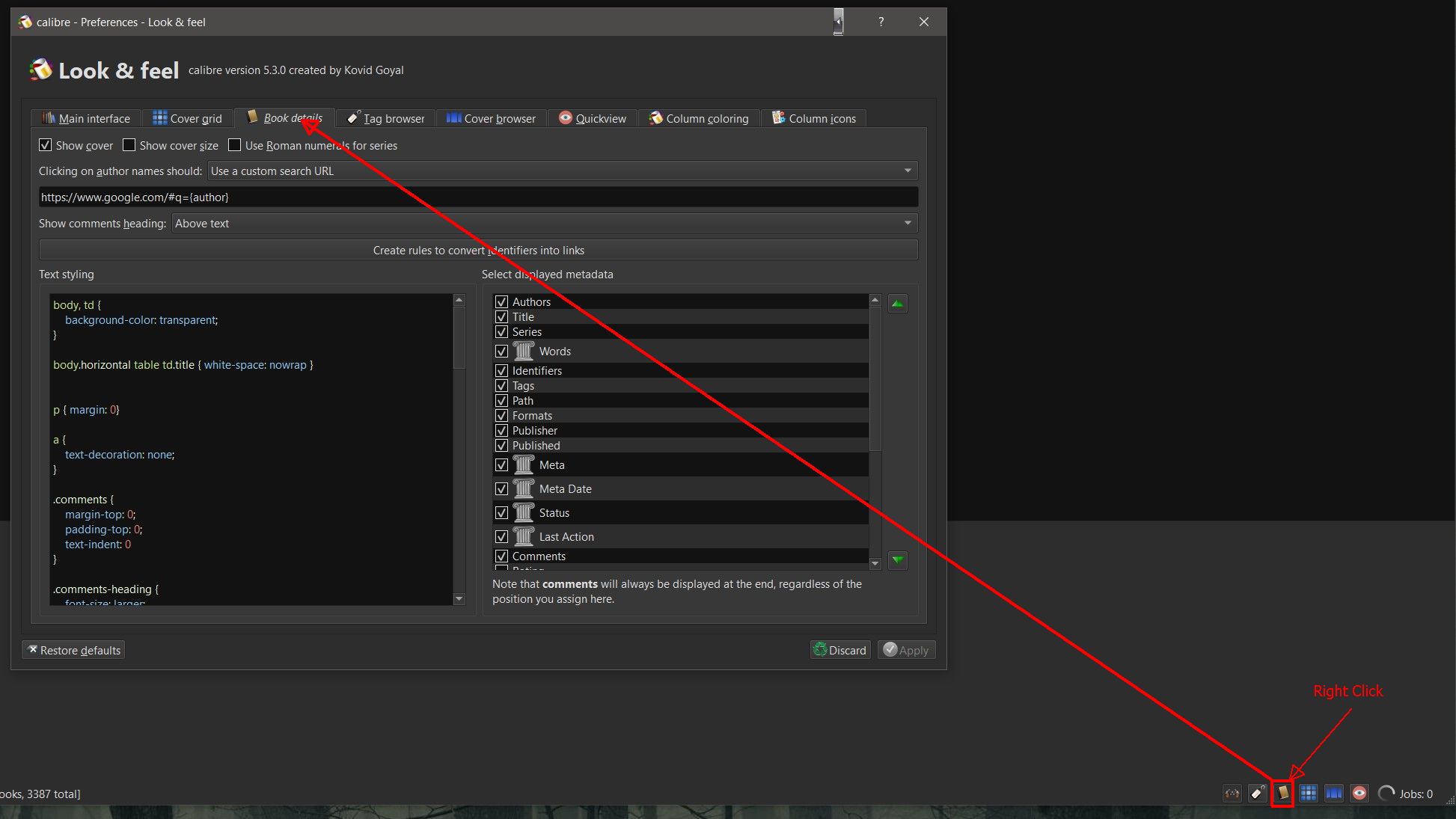This screenshot has height=819, width=1456.
Task: Toggle the Cover grid icon in status bar
Action: click(x=1309, y=794)
